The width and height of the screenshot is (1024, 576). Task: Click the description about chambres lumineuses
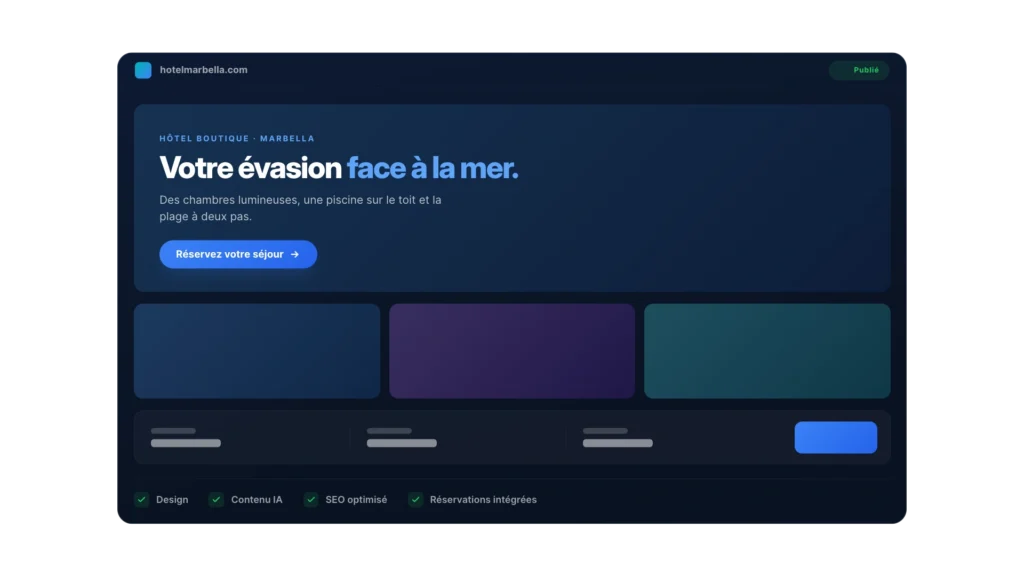coord(300,208)
